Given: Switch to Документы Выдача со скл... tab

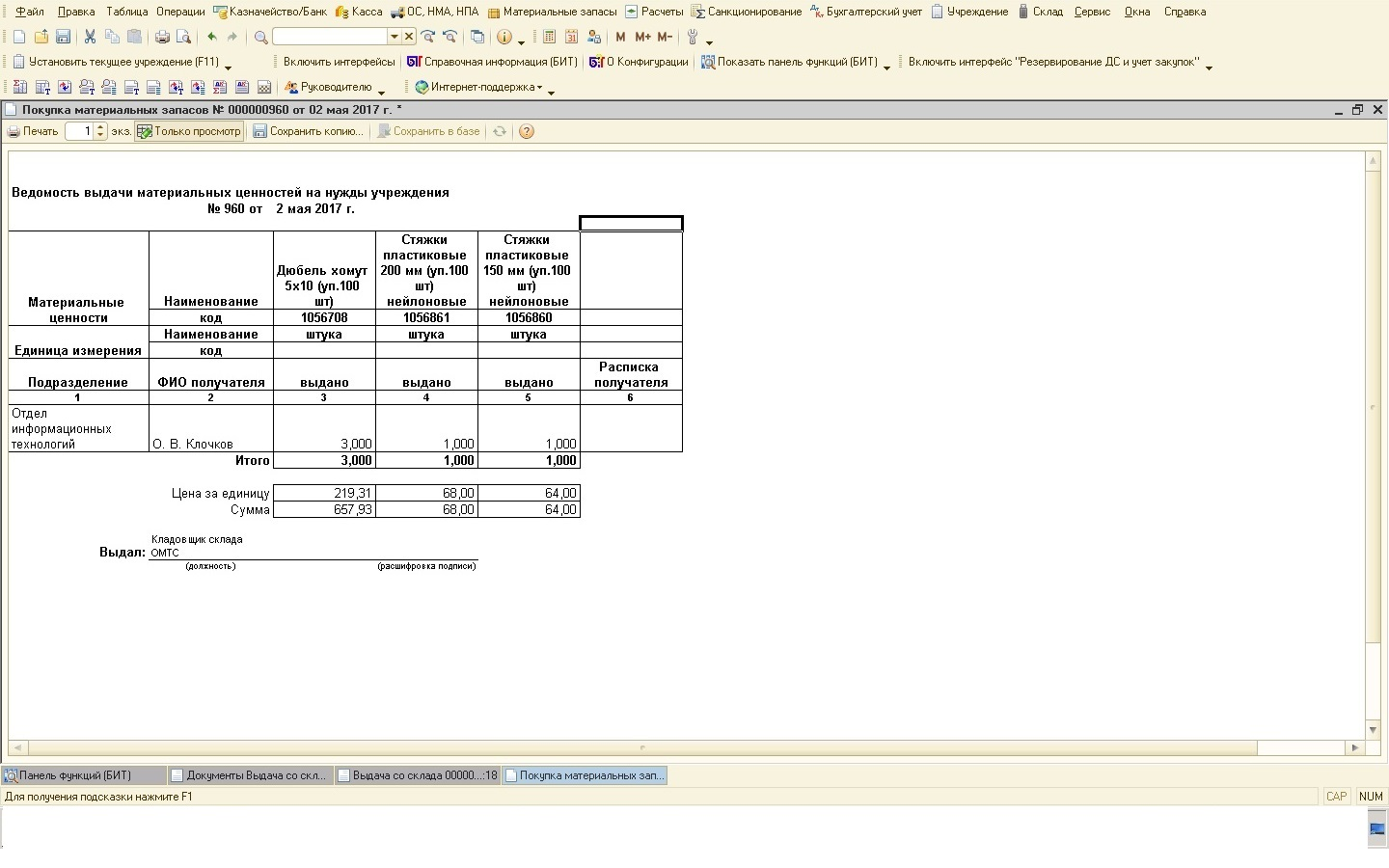Looking at the screenshot, I should point(250,775).
